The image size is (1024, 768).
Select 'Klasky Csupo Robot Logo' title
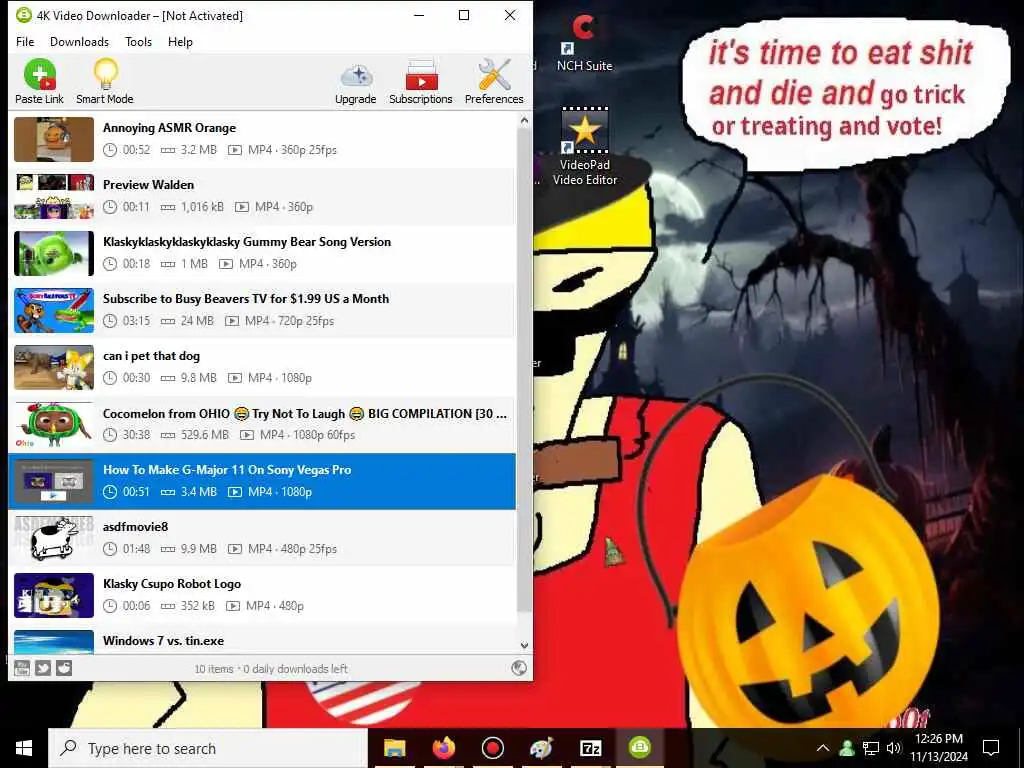click(x=172, y=584)
